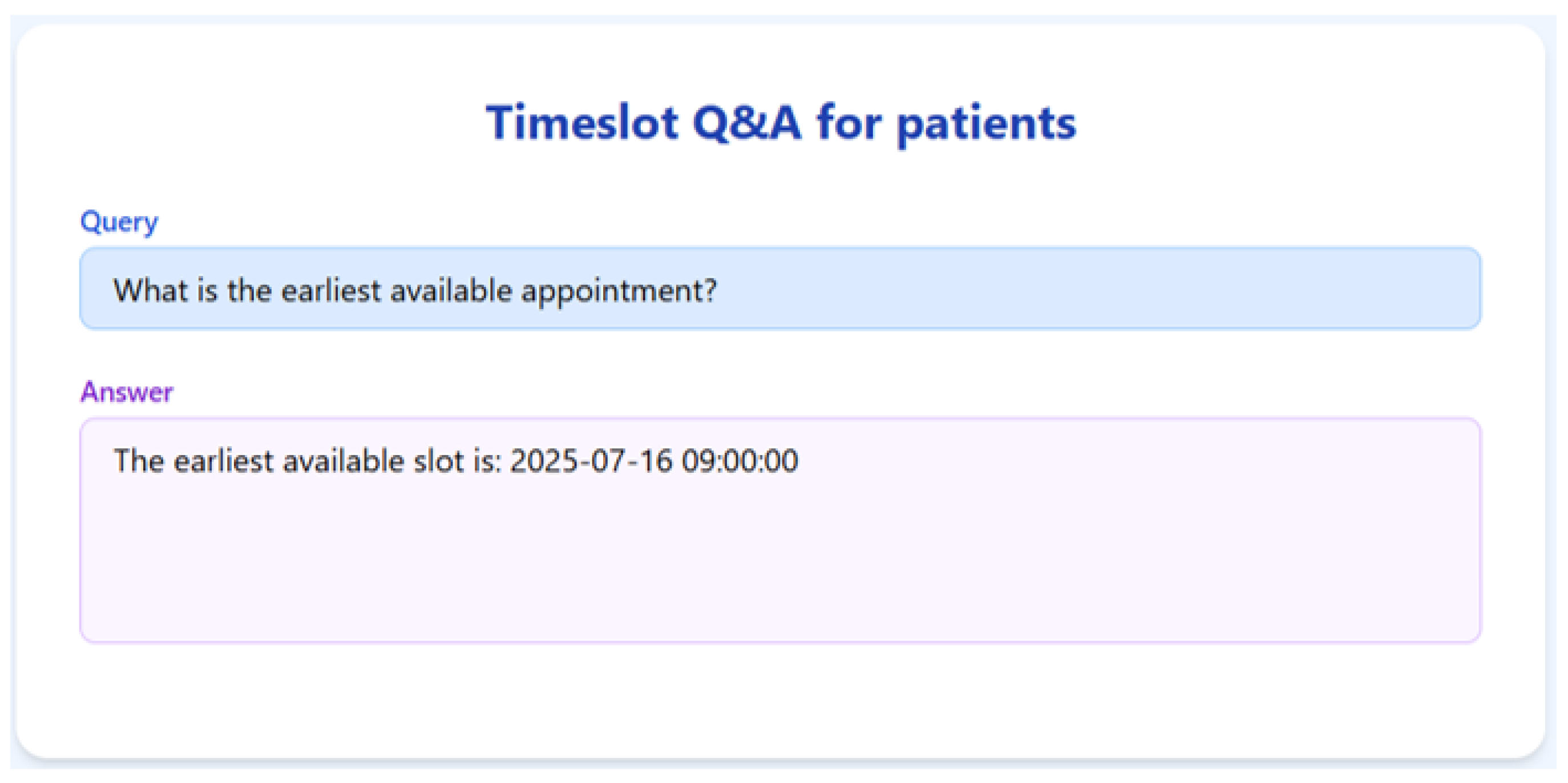Click the date "2025-07-16" in the answer

pyautogui.click(x=591, y=461)
